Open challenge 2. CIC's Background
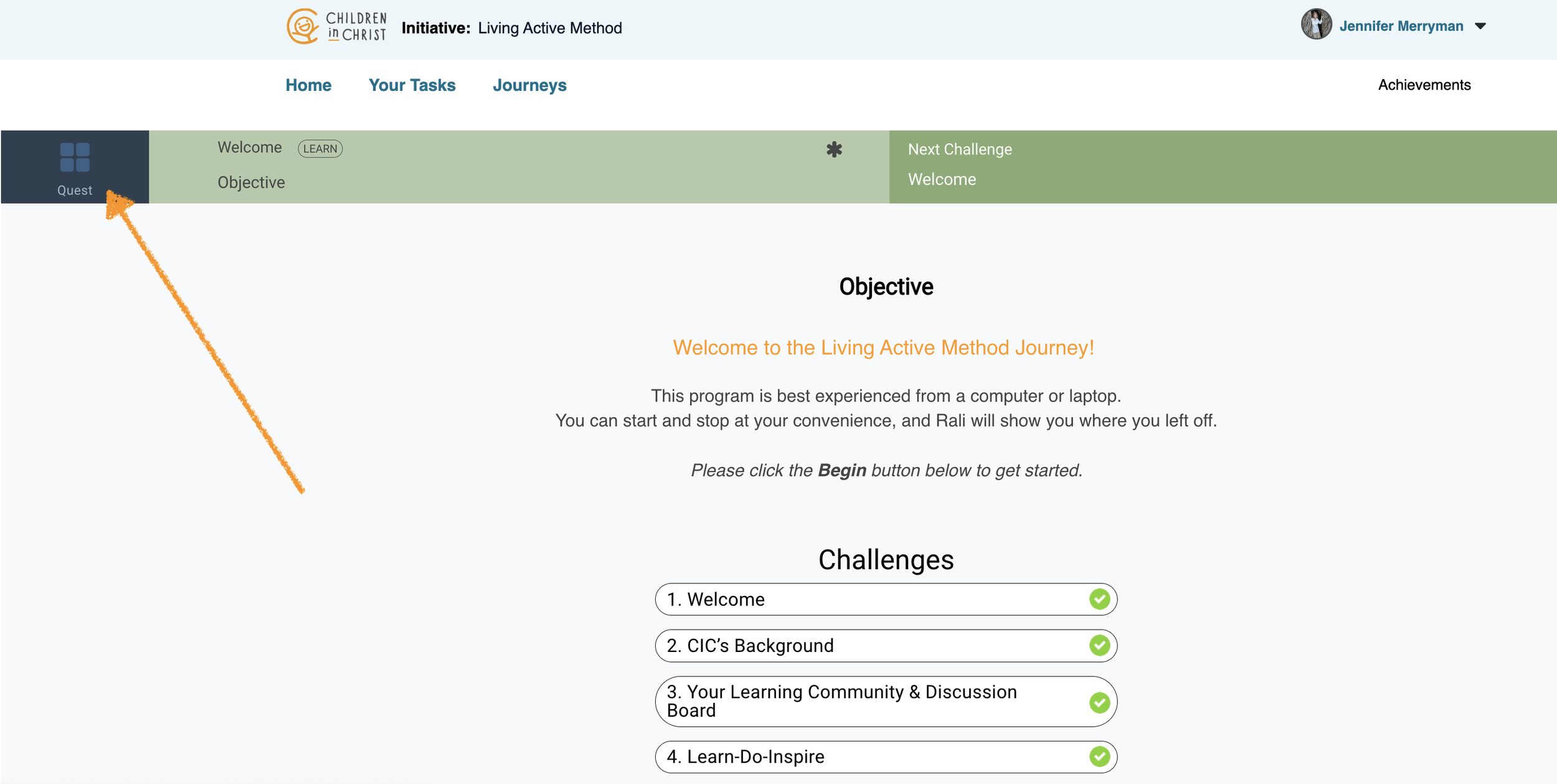Screen dimensions: 1557x784 click(x=872, y=645)
